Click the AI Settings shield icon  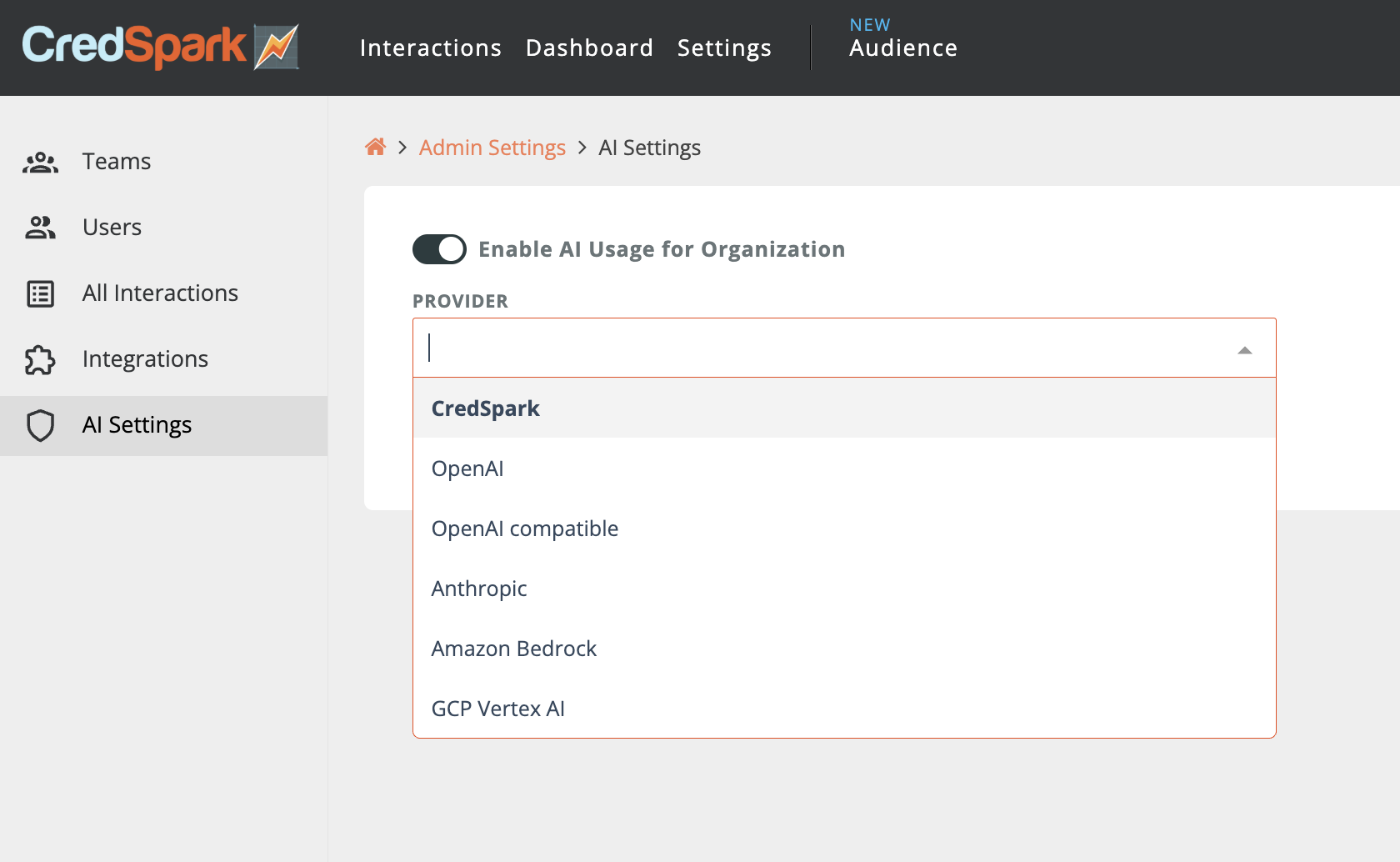click(x=40, y=425)
